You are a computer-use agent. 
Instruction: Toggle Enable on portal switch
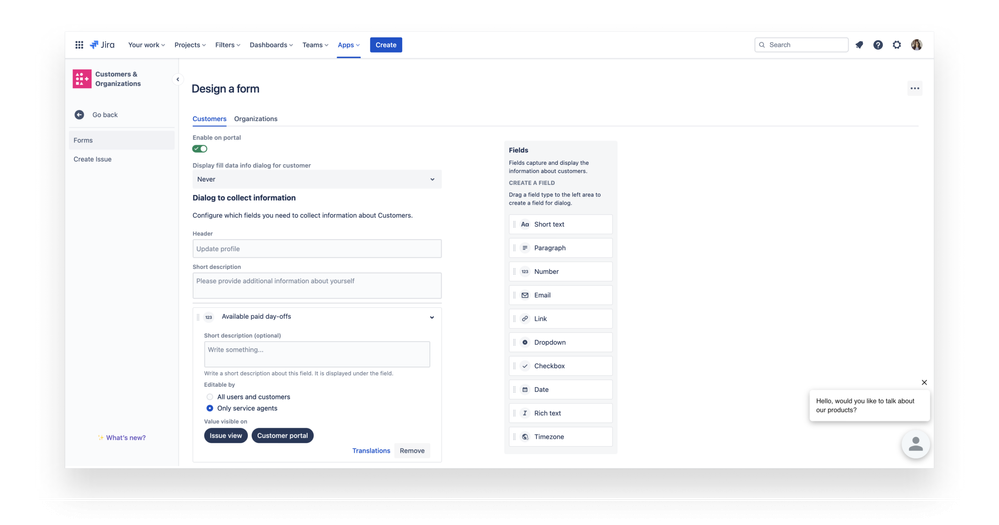coord(200,148)
